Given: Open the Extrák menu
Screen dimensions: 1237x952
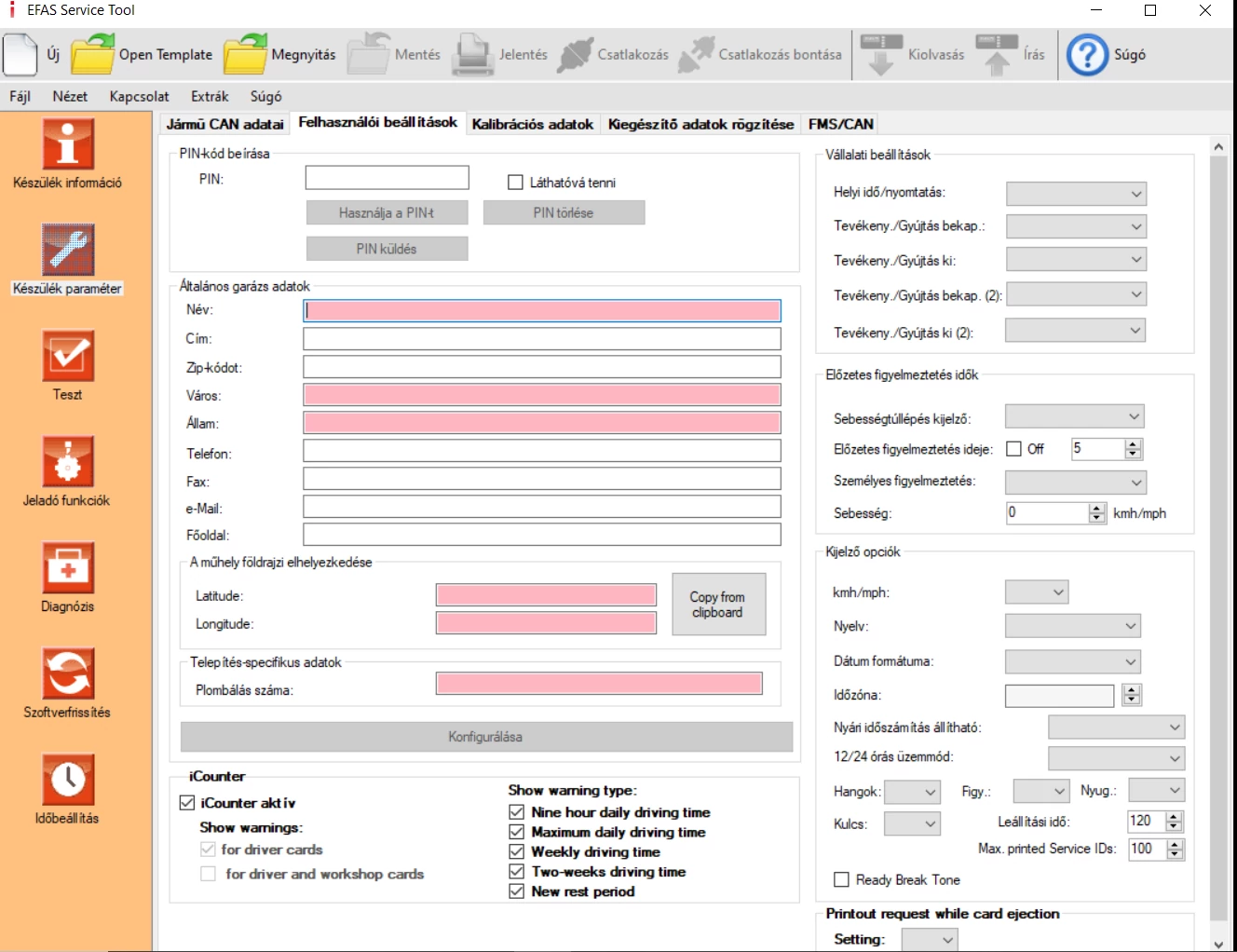Looking at the screenshot, I should (210, 96).
